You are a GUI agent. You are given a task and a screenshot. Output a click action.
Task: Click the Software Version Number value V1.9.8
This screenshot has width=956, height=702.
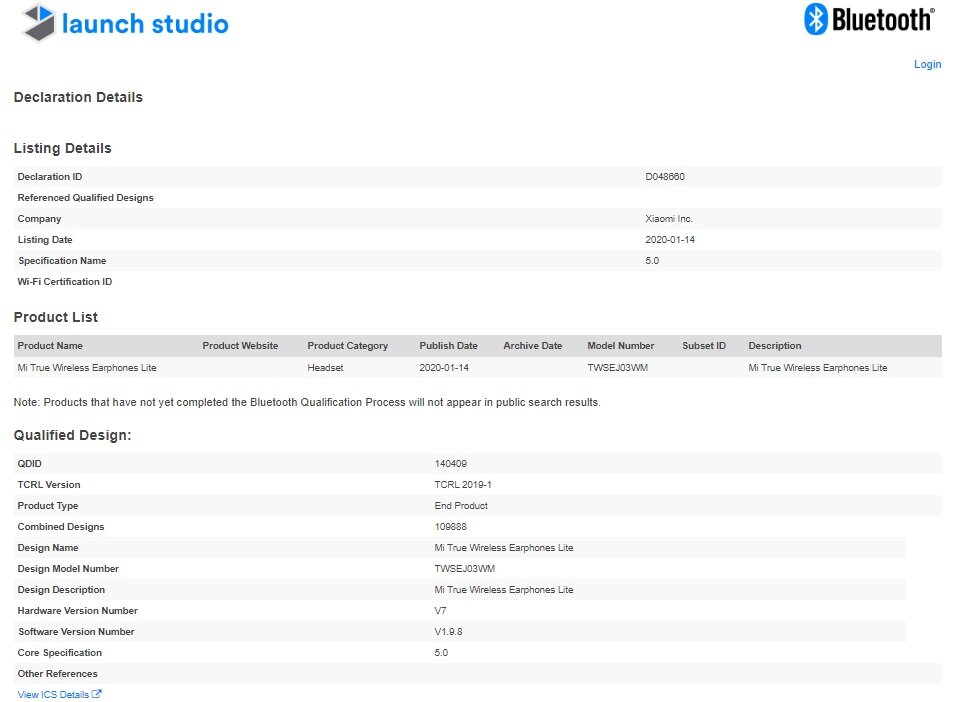click(448, 632)
